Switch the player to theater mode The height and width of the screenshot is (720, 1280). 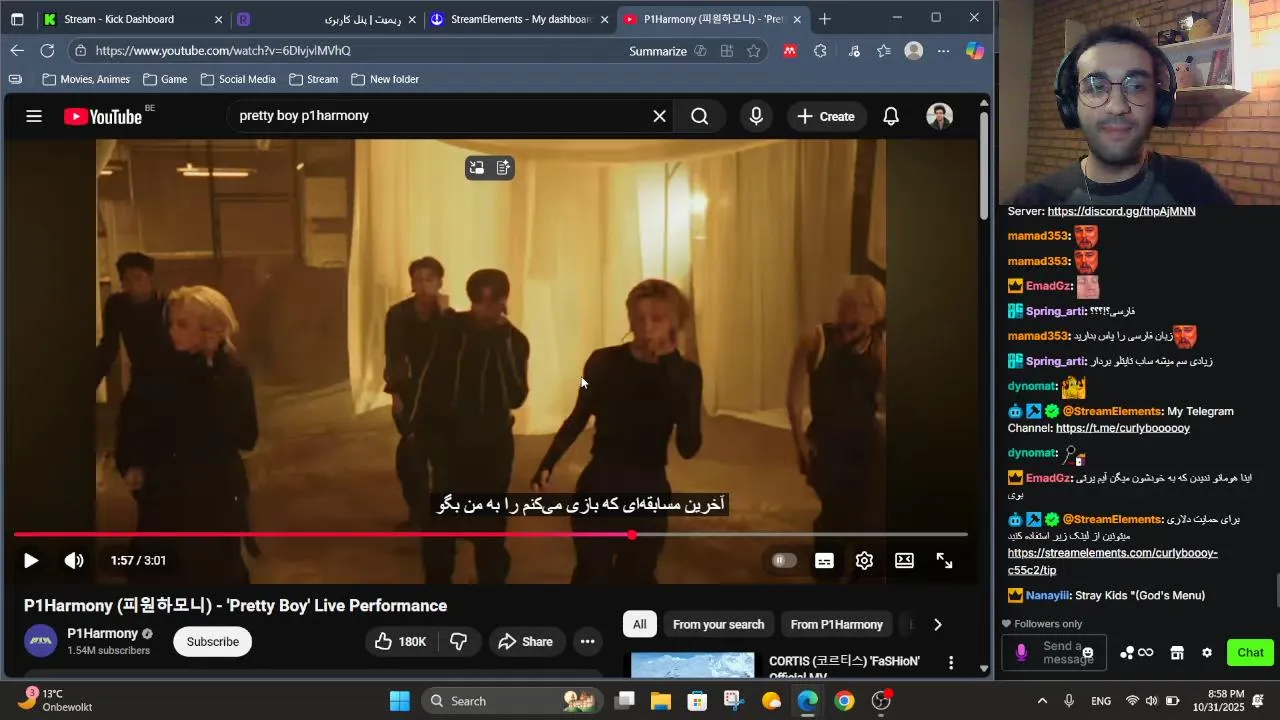point(904,561)
